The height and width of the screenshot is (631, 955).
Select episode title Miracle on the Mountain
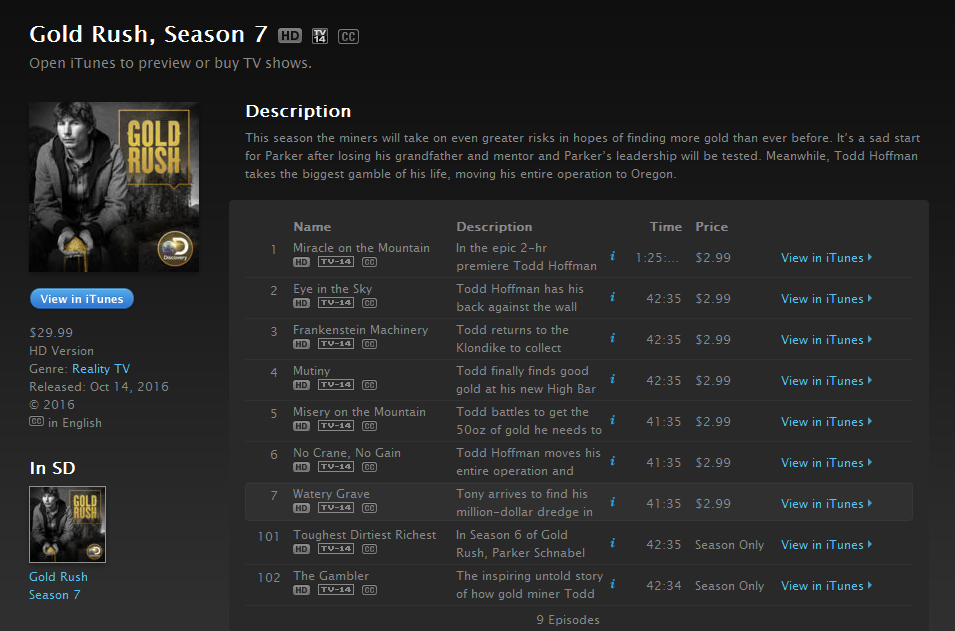(361, 248)
